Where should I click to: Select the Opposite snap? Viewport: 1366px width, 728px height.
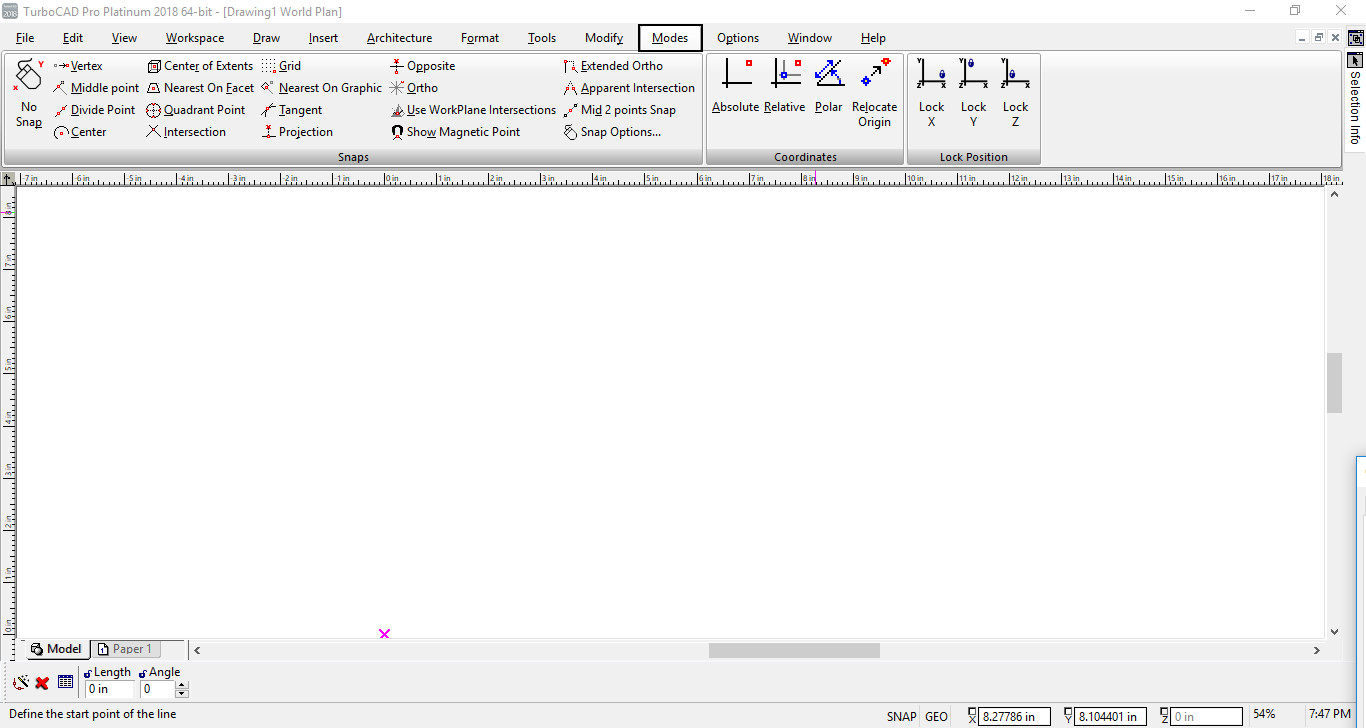coord(423,66)
